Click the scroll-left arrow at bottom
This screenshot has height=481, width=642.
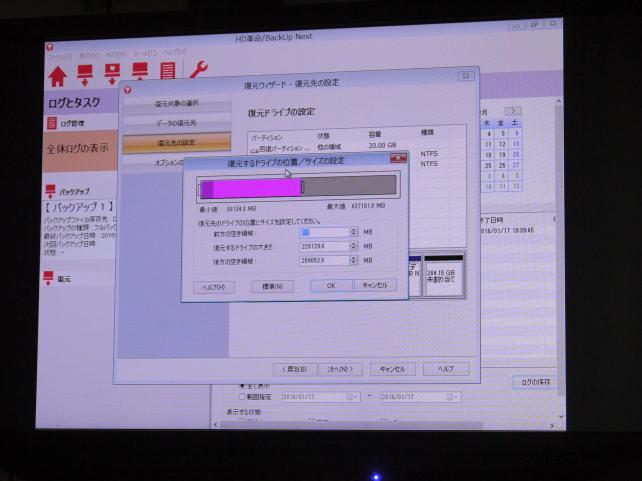point(216,425)
